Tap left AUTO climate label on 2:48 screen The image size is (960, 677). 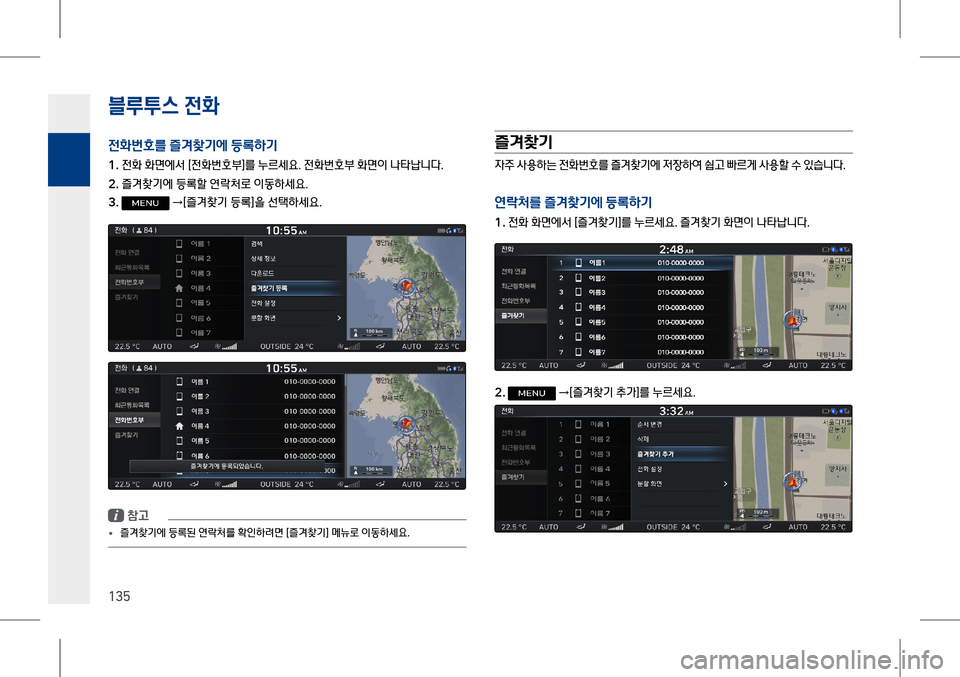click(549, 365)
